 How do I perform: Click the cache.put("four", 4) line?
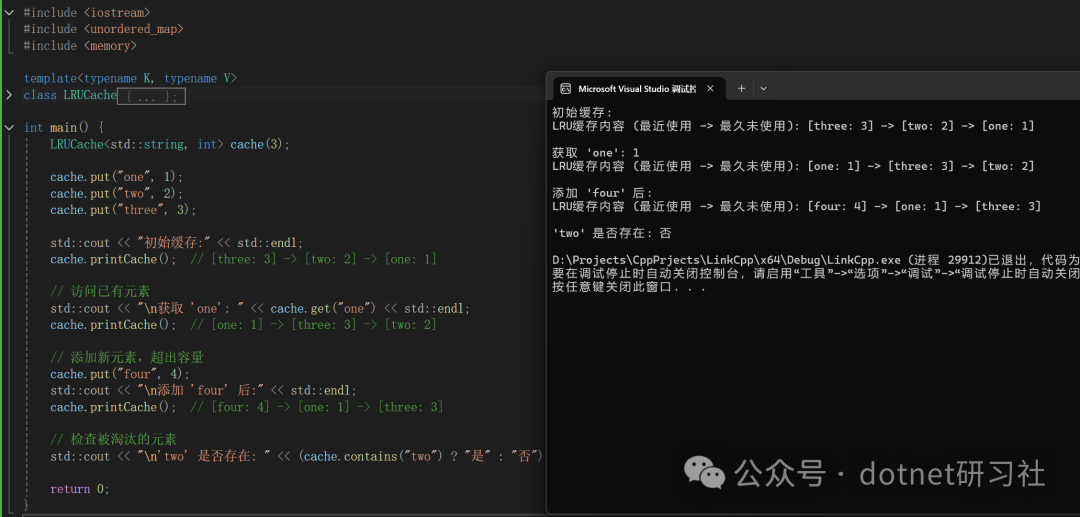tap(120, 374)
